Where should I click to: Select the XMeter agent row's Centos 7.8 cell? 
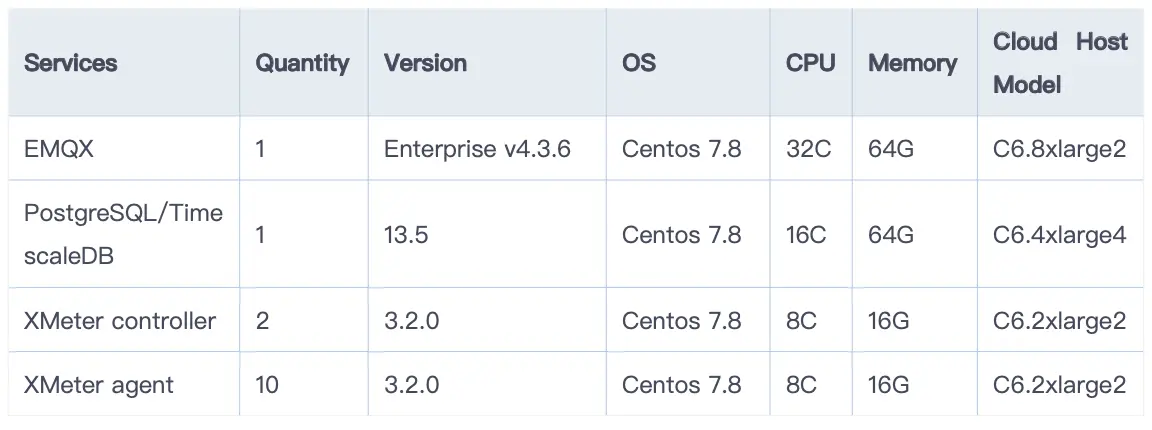(x=682, y=384)
